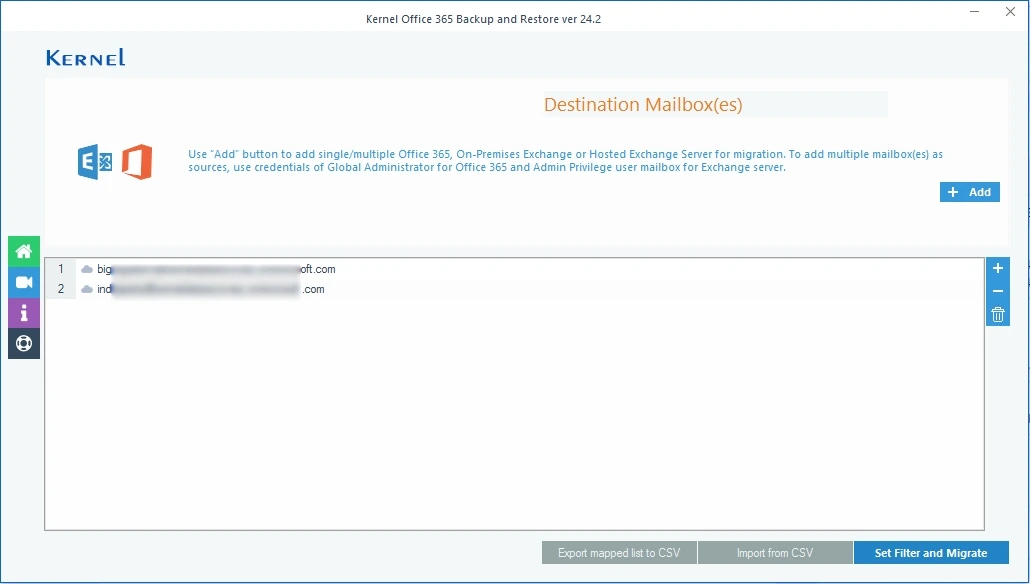The height and width of the screenshot is (584, 1030).
Task: Click cloud icon in row 2
Action: (x=87, y=289)
